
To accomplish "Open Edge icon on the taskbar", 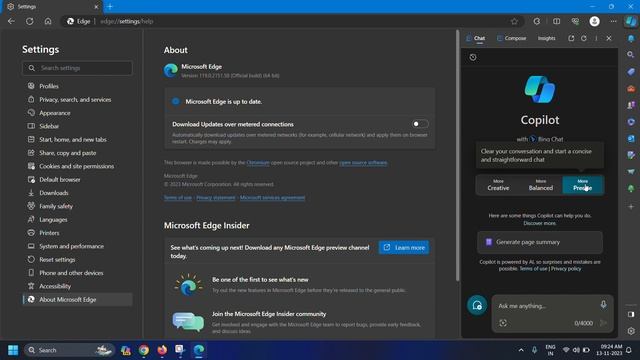I will coord(199,350).
